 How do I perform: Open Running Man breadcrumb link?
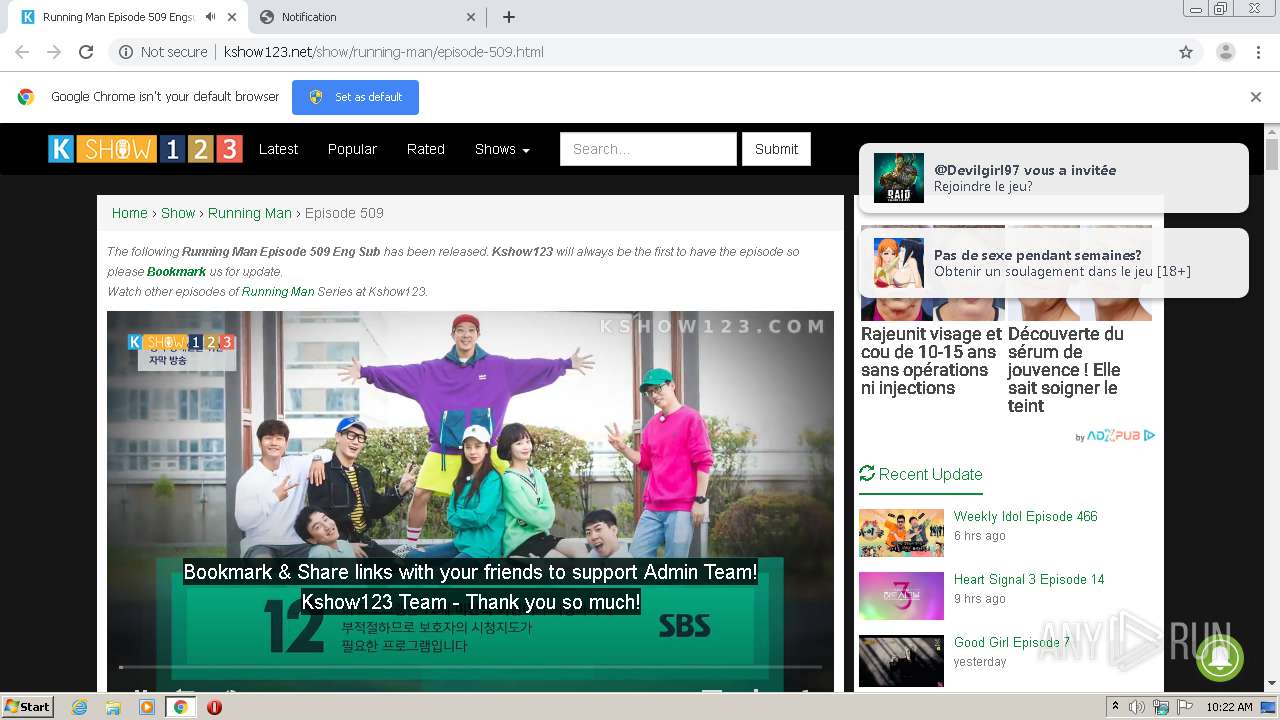(x=250, y=213)
